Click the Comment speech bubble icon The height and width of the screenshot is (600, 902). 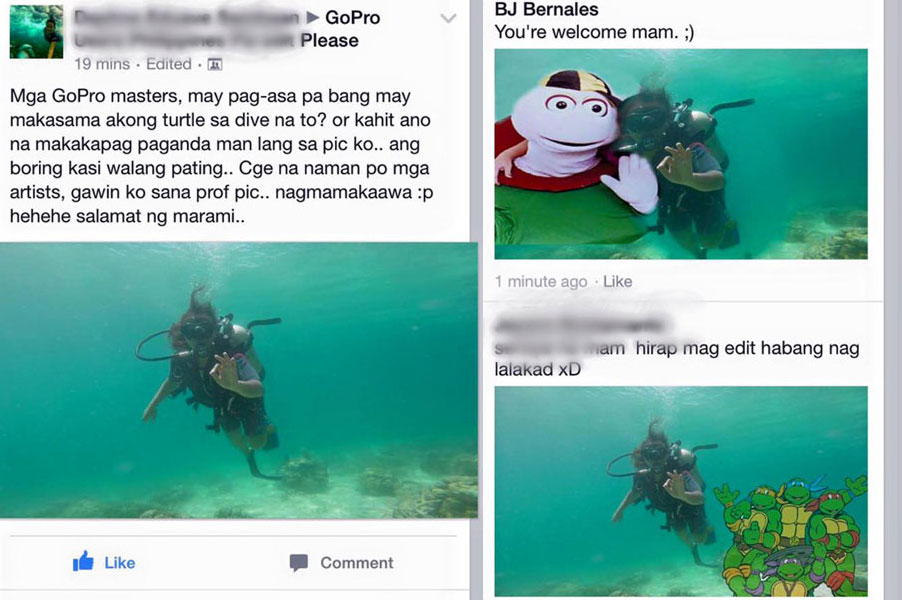point(299,563)
